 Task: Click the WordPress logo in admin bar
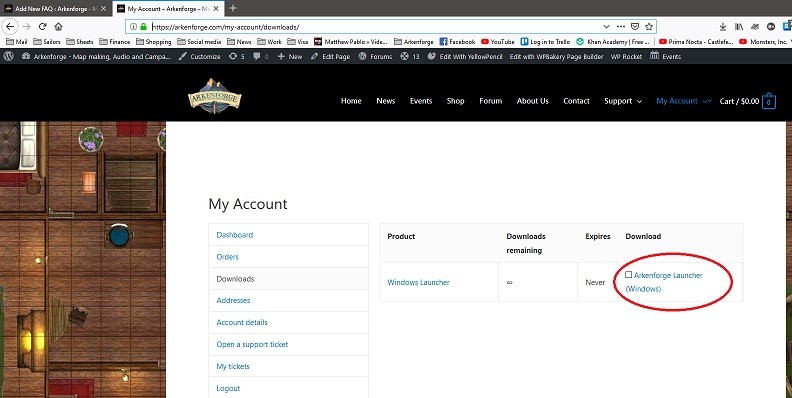[x=9, y=57]
